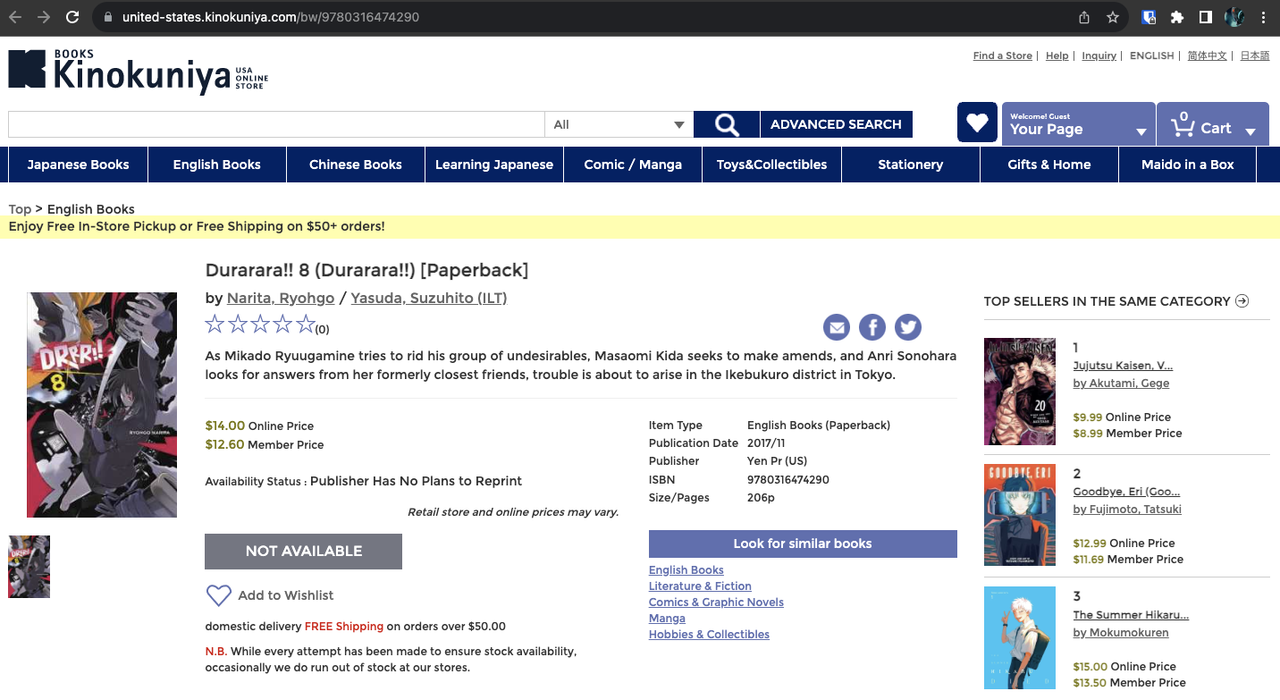
Task: Click Look for similar books button
Action: [x=803, y=544]
